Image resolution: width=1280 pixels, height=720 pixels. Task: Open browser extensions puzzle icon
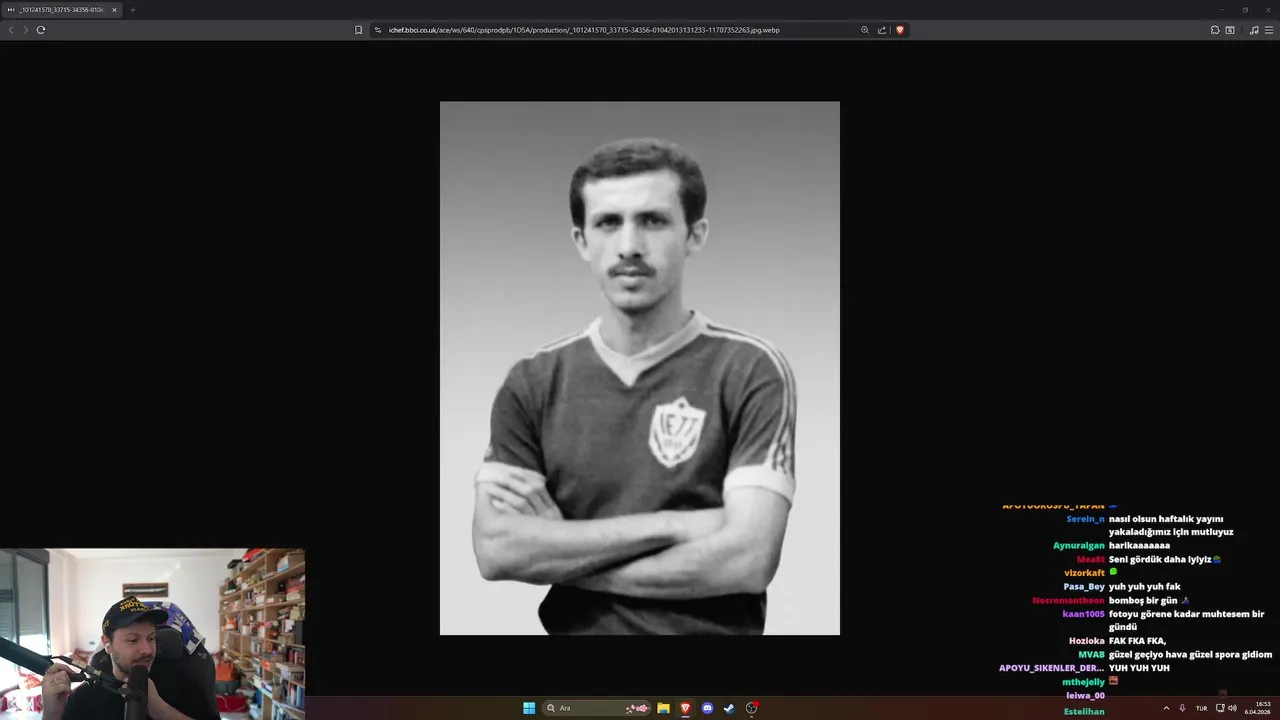coord(1215,30)
